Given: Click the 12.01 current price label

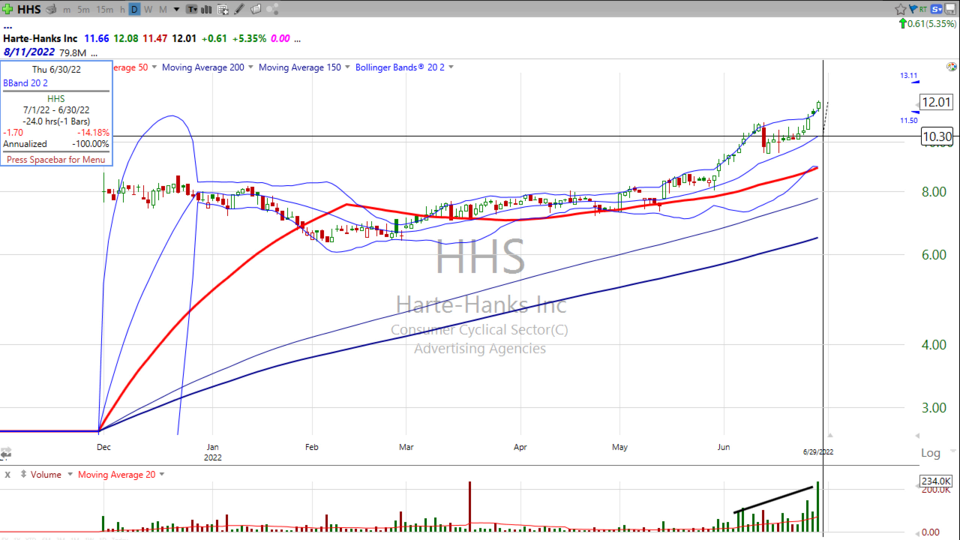Looking at the screenshot, I should tap(936, 102).
